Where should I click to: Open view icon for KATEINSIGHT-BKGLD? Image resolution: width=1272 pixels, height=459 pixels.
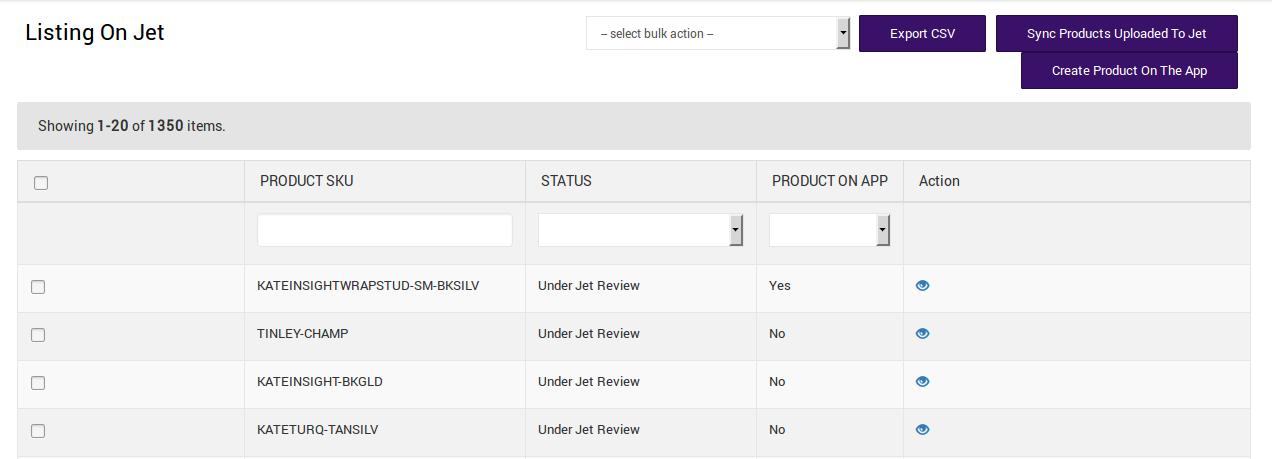(922, 382)
